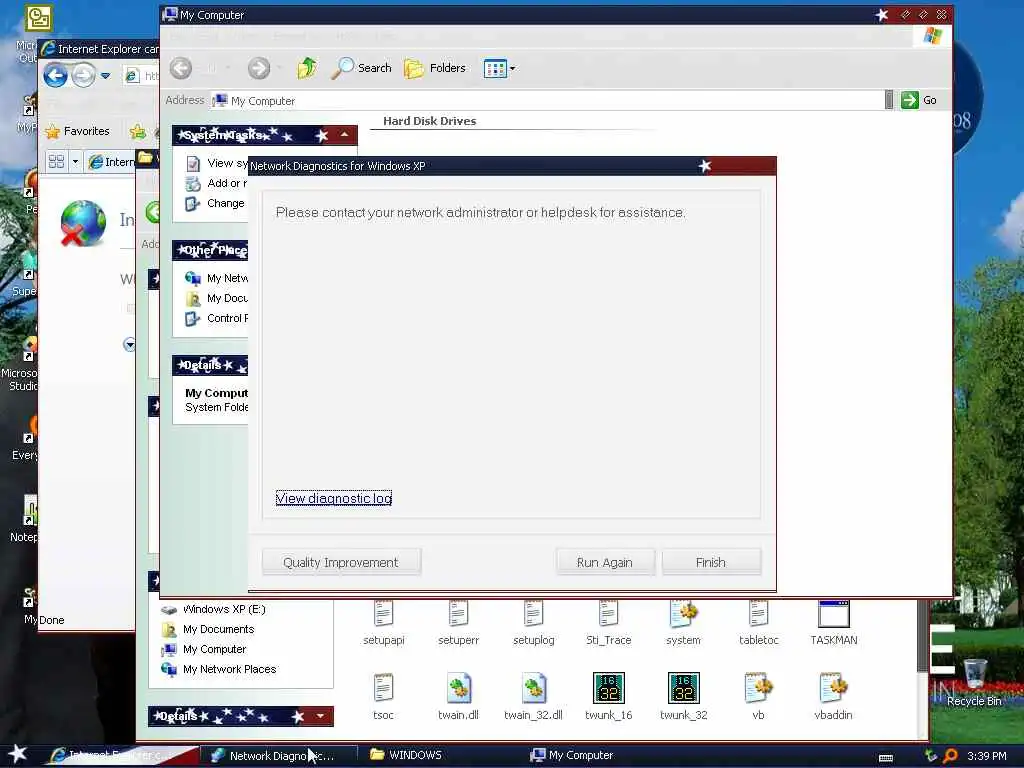Click the orange search icon in system tray
This screenshot has width=1024, height=768.
tap(951, 756)
